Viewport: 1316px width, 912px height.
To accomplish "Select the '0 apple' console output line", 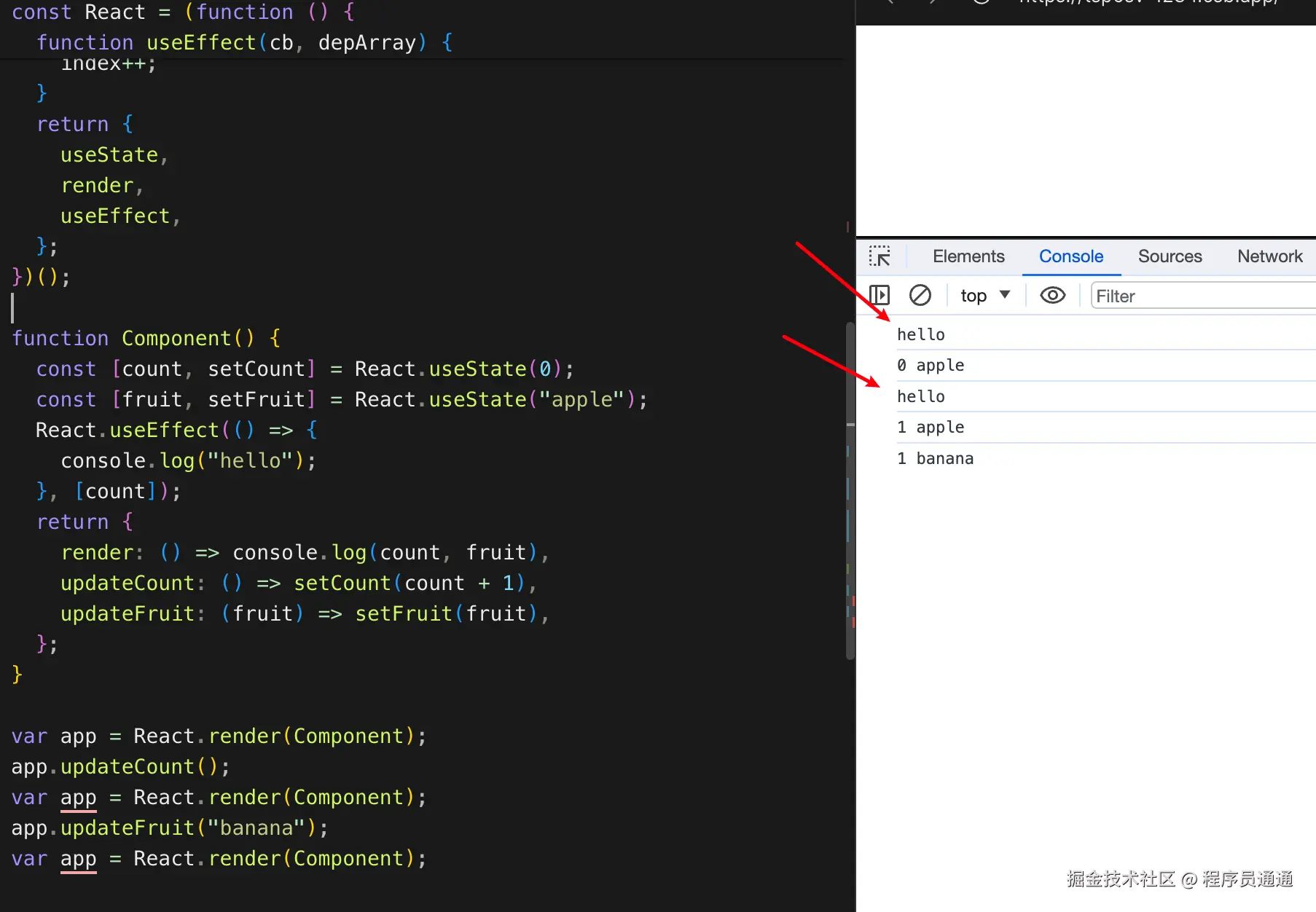I will (931, 365).
